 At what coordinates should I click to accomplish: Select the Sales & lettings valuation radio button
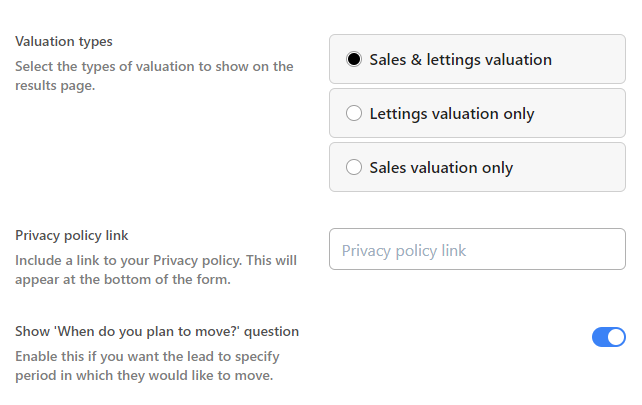(353, 60)
